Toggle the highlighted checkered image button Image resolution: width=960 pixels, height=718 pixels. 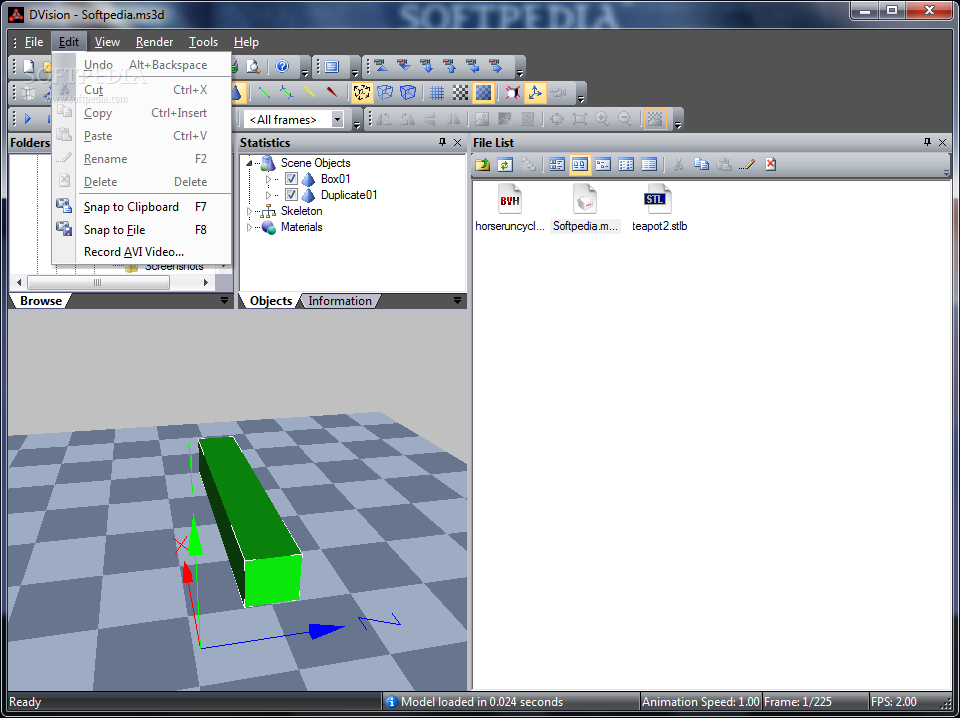[654, 119]
